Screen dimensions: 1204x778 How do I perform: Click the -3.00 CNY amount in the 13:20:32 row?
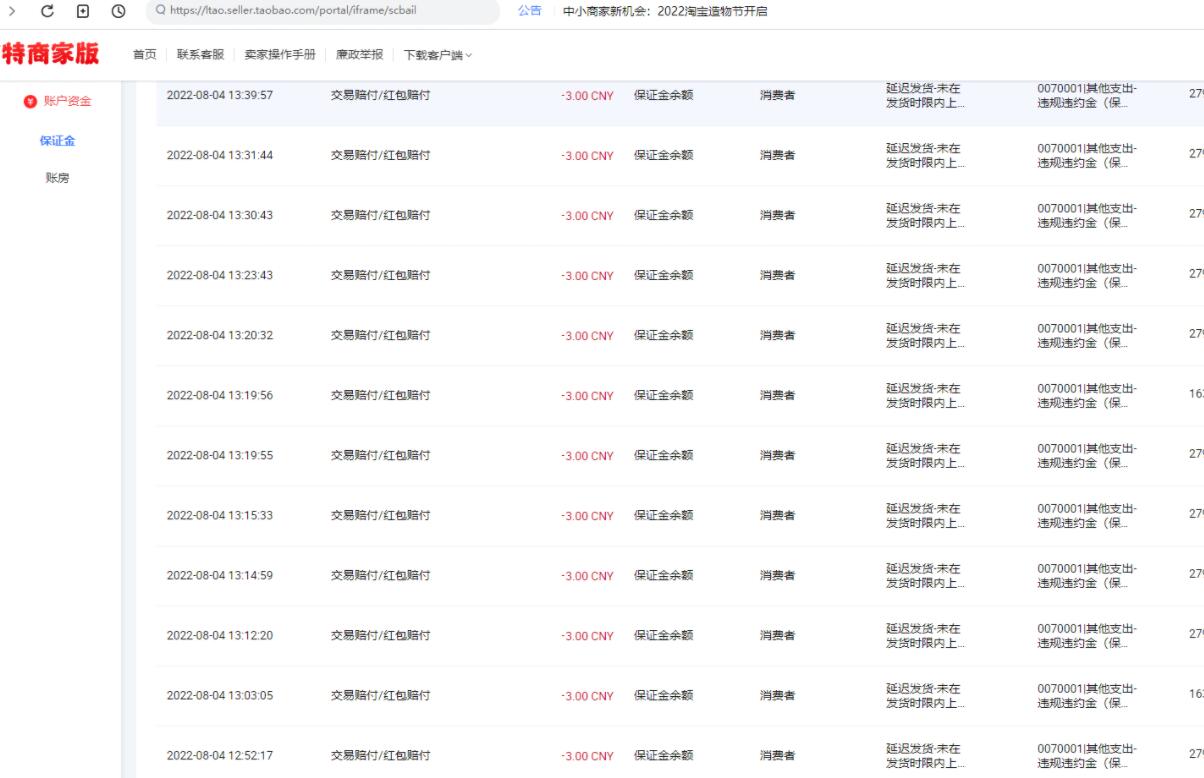[x=587, y=335]
